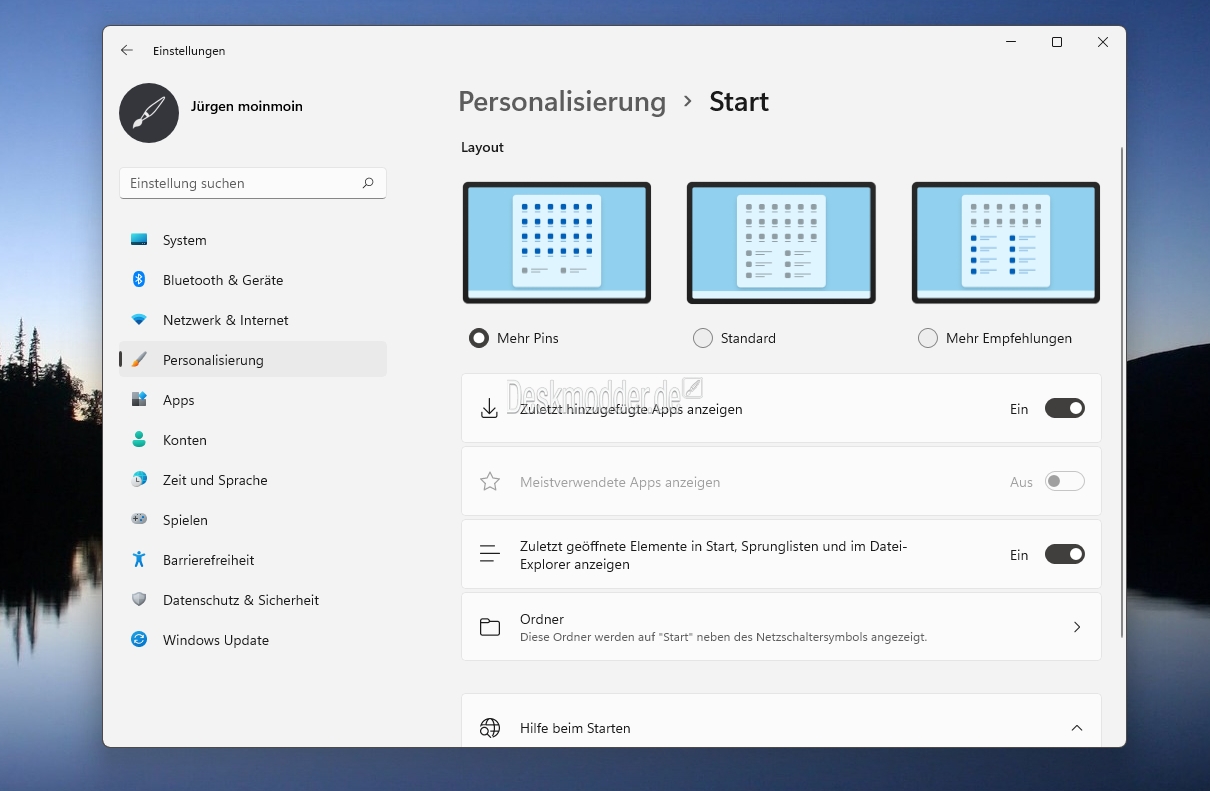Screen dimensions: 1210x791
Task: Open Ordner settings via chevron arrow
Action: point(1077,627)
